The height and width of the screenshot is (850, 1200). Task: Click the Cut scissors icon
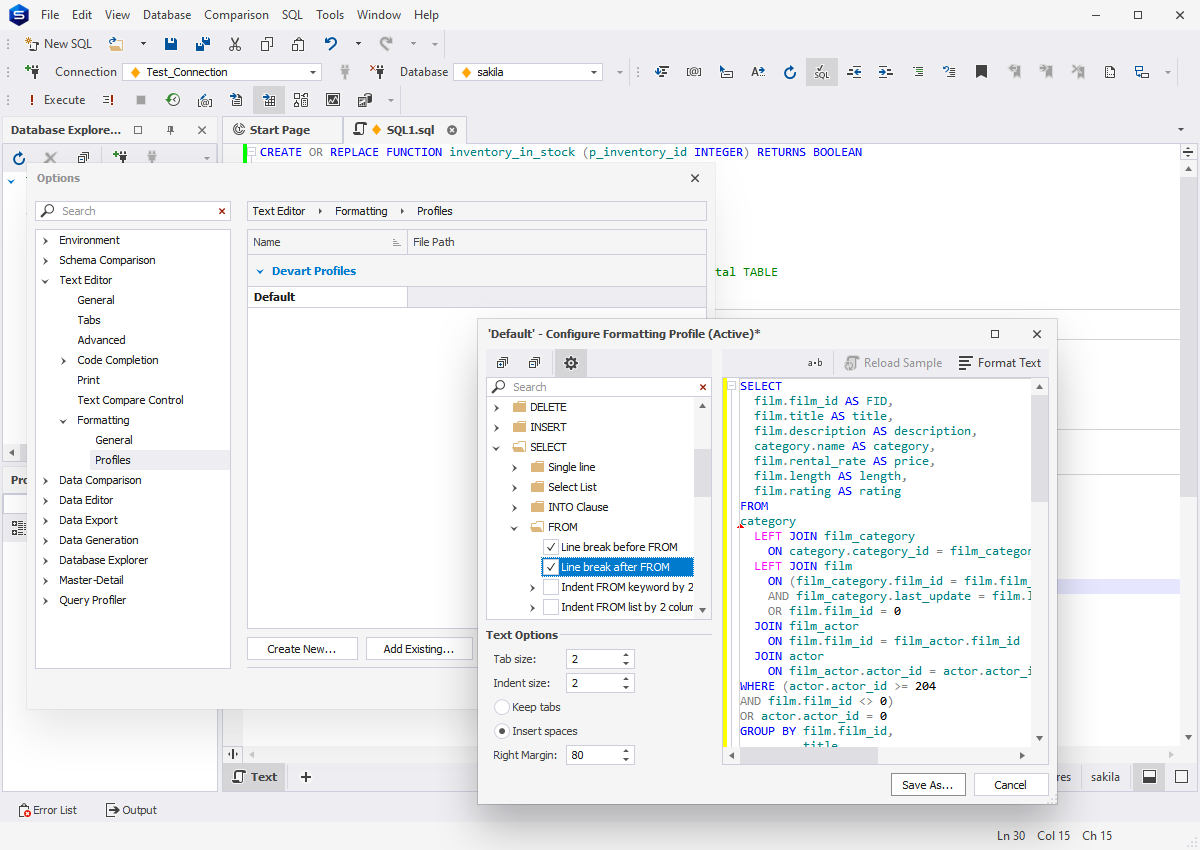coord(235,44)
